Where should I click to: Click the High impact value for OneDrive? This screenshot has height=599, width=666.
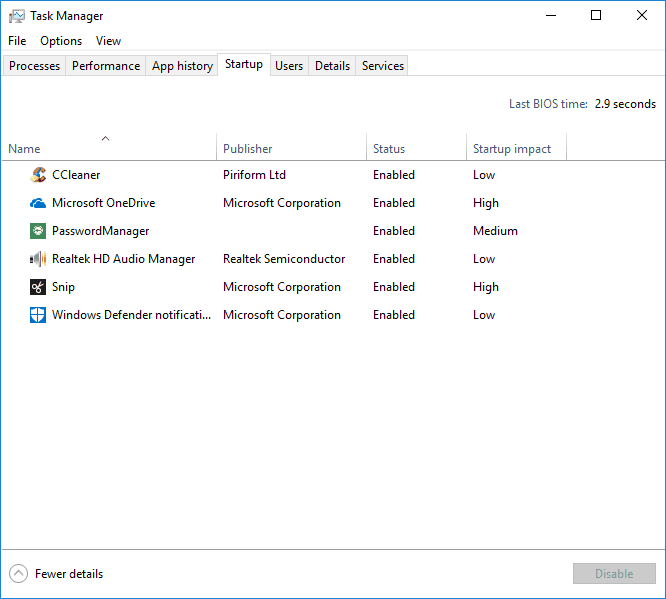point(486,203)
